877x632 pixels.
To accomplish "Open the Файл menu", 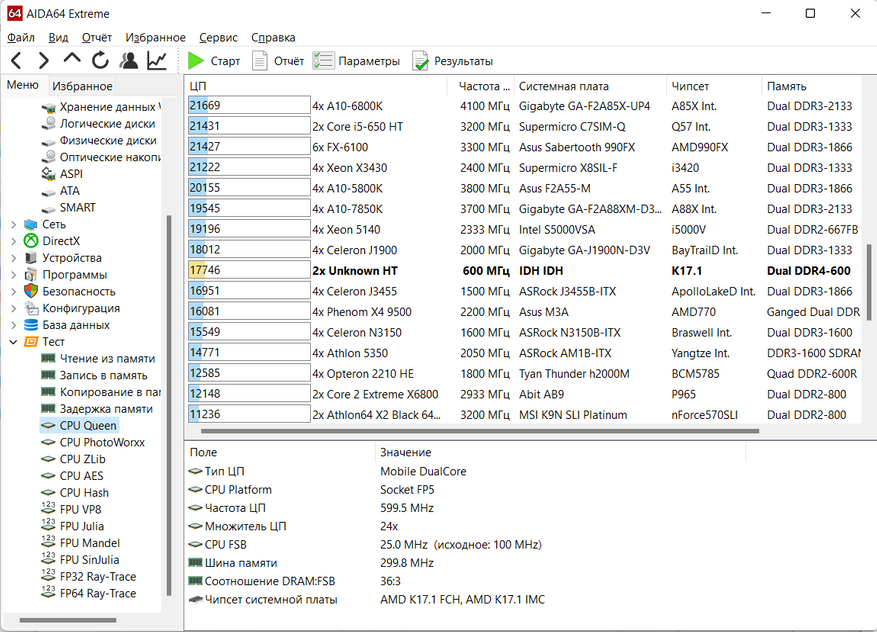I will click(x=21, y=37).
